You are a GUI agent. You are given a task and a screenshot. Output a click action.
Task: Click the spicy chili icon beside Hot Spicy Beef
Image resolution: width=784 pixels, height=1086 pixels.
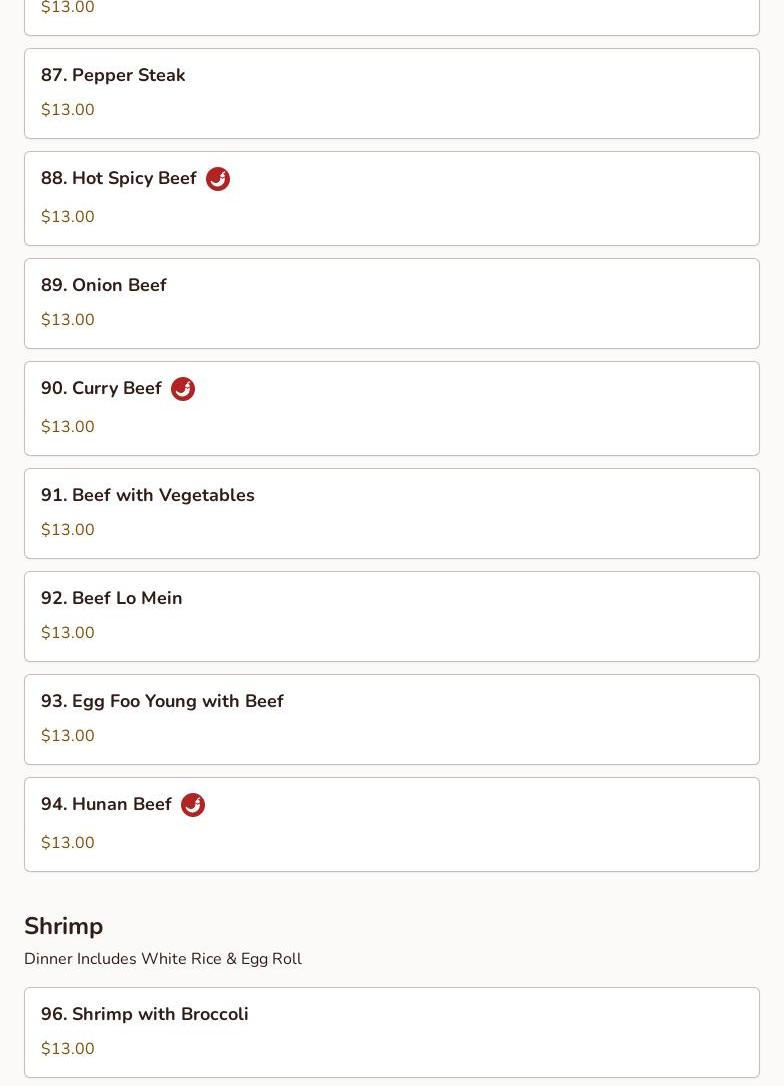pyautogui.click(x=217, y=179)
